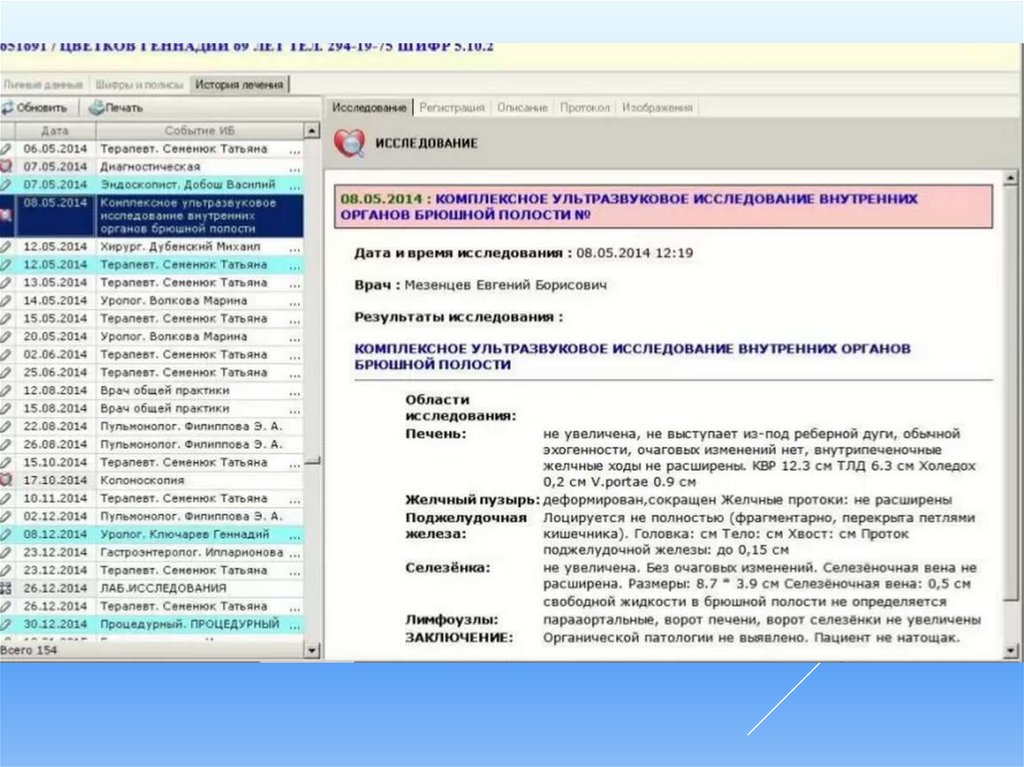Click the pencil icon of 30.12.2014 Процедурный row
The width and height of the screenshot is (1024, 767).
pyautogui.click(x=6, y=624)
